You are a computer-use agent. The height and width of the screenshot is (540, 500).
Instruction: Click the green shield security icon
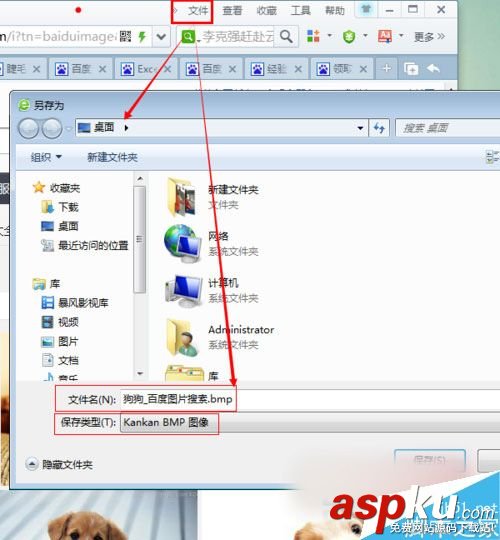pyautogui.click(x=349, y=36)
